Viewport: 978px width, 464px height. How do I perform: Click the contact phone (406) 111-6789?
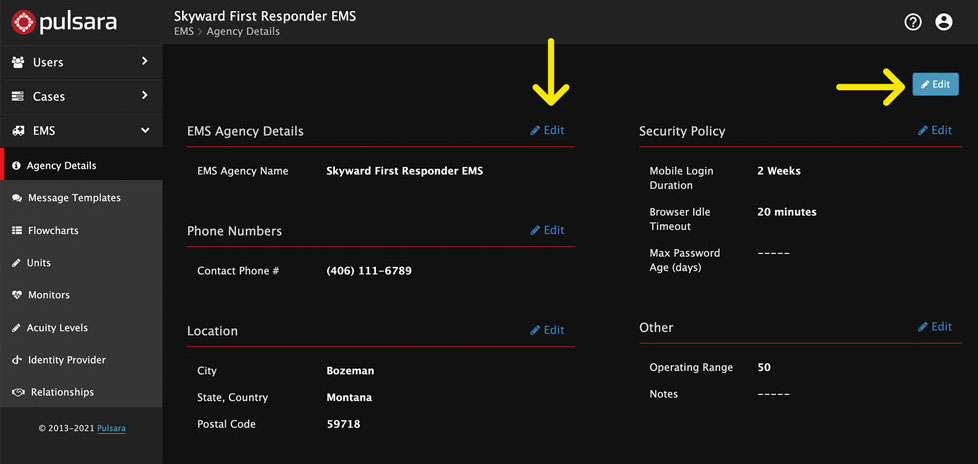(x=369, y=271)
